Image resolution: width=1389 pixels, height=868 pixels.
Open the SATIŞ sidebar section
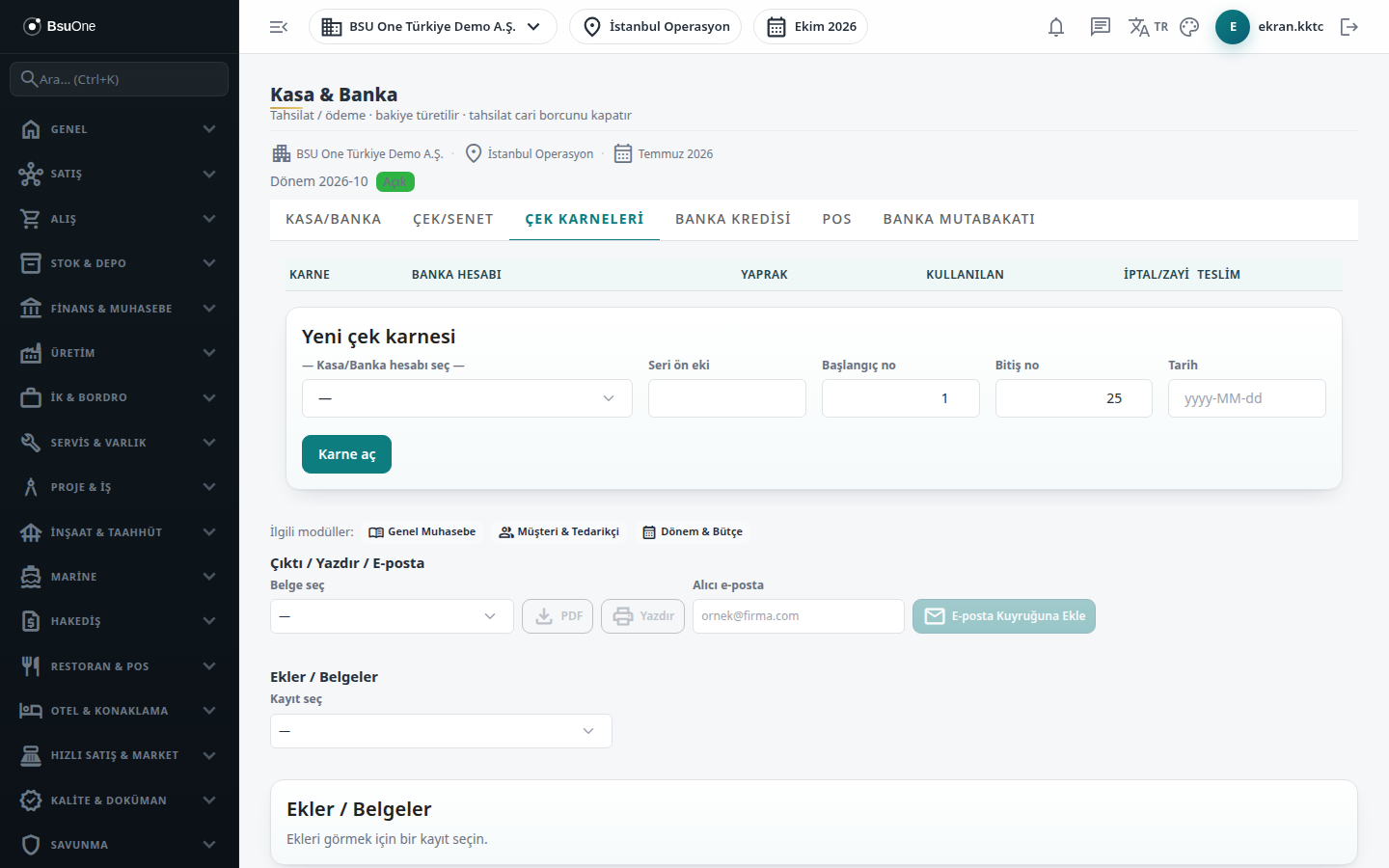[x=120, y=174]
